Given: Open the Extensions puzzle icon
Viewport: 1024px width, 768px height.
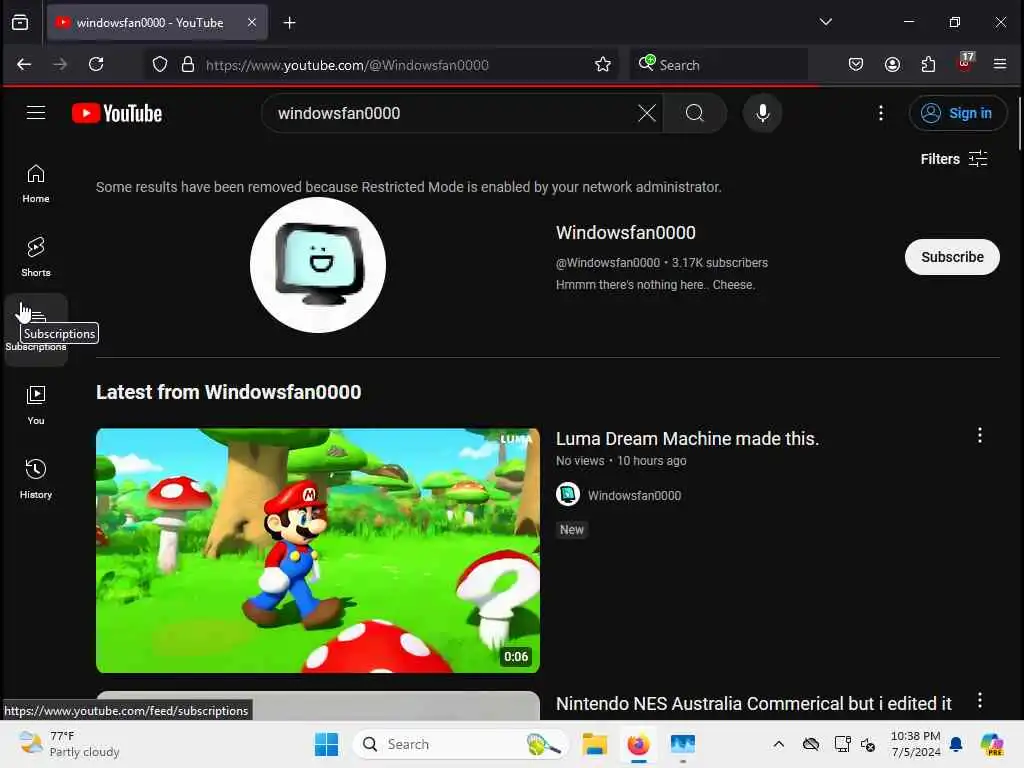Looking at the screenshot, I should pyautogui.click(x=928, y=64).
